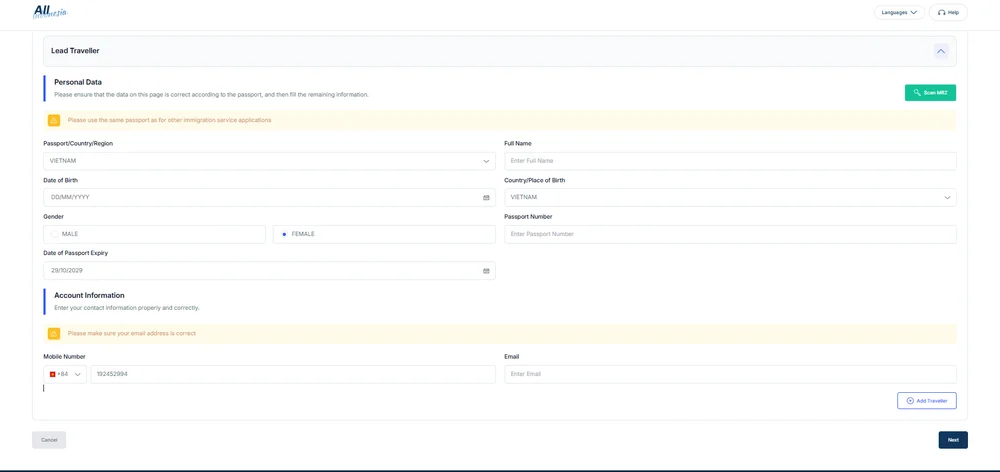Select the FEMALE gender option
Viewport: 1000px width, 472px height.
pyautogui.click(x=284, y=234)
